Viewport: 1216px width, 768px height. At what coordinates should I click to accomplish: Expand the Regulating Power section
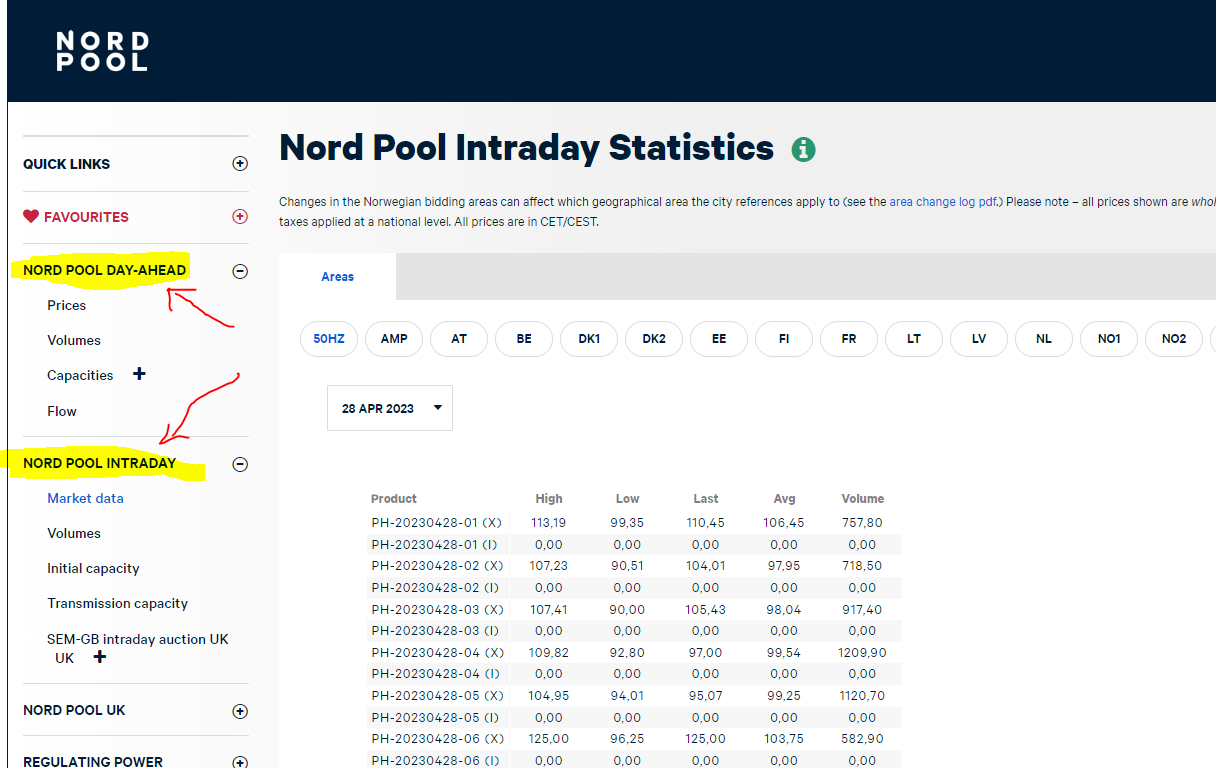click(240, 761)
